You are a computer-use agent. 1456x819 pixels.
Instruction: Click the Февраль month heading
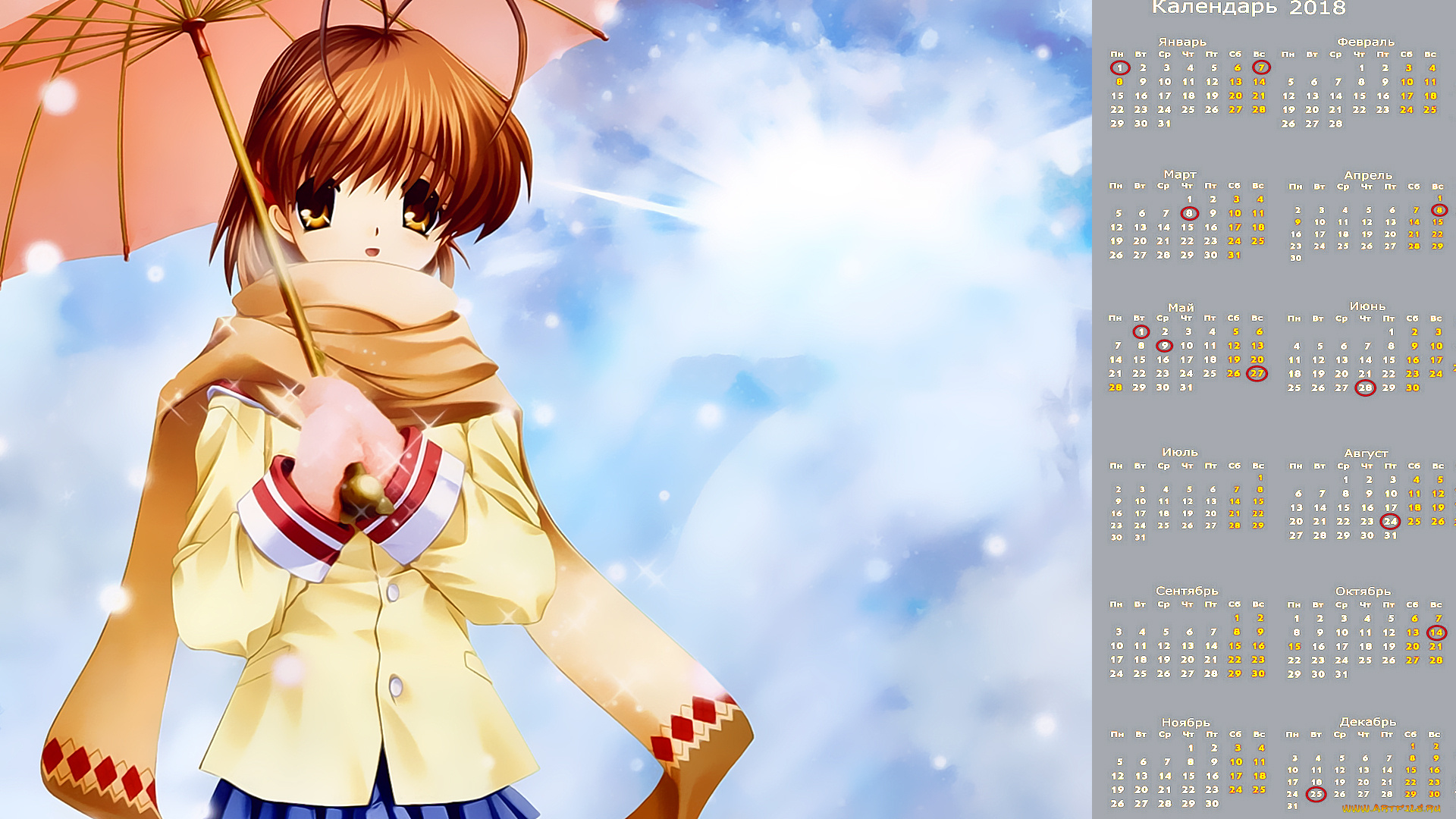tap(1365, 42)
